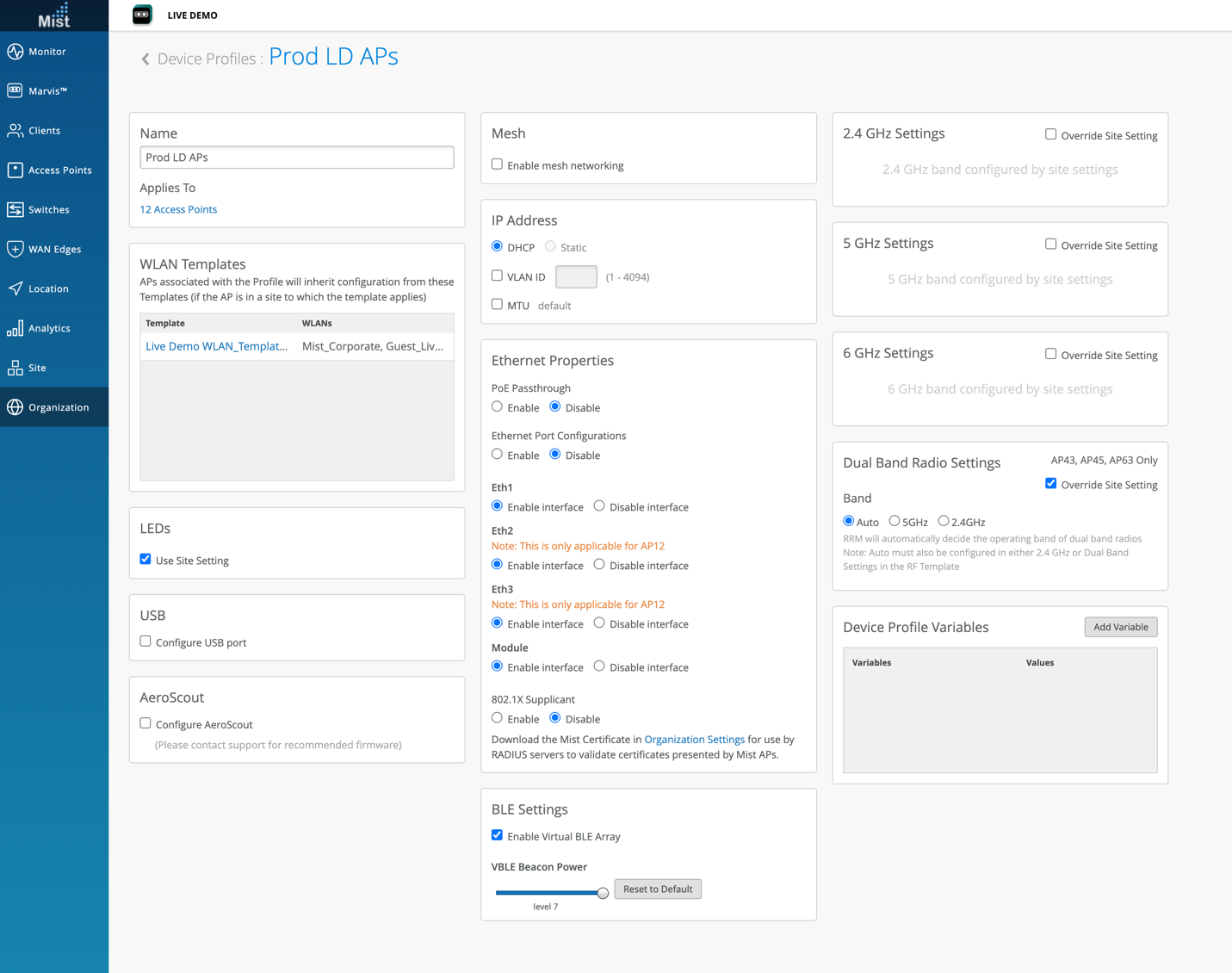Screen dimensions: 1232x973
Task: Select the WAN Edges shield icon
Action: pos(15,250)
